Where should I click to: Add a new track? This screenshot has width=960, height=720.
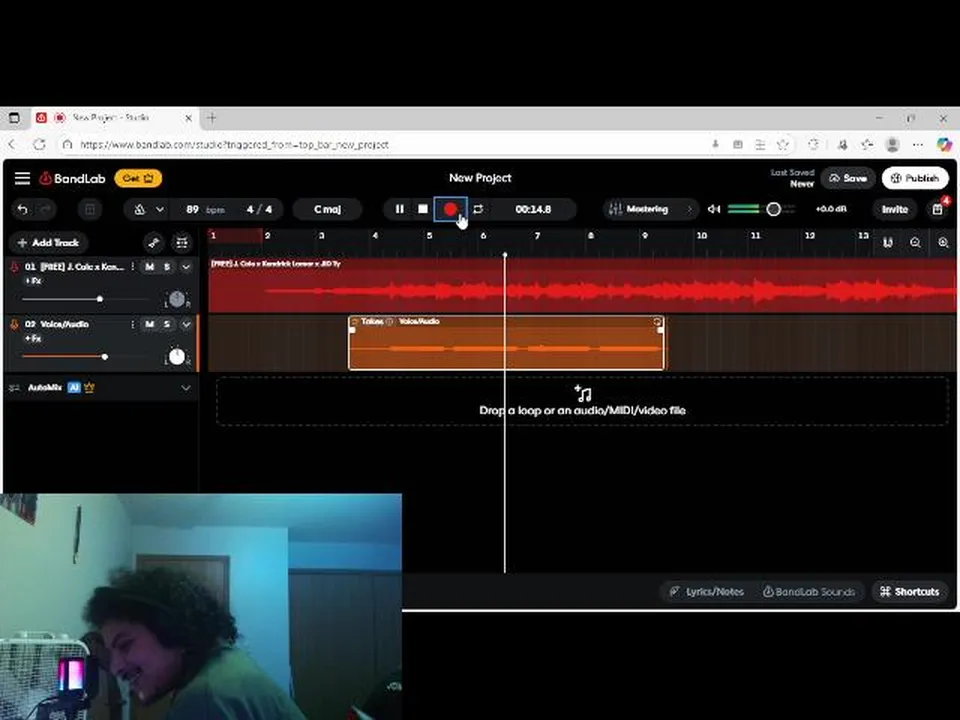[x=48, y=243]
